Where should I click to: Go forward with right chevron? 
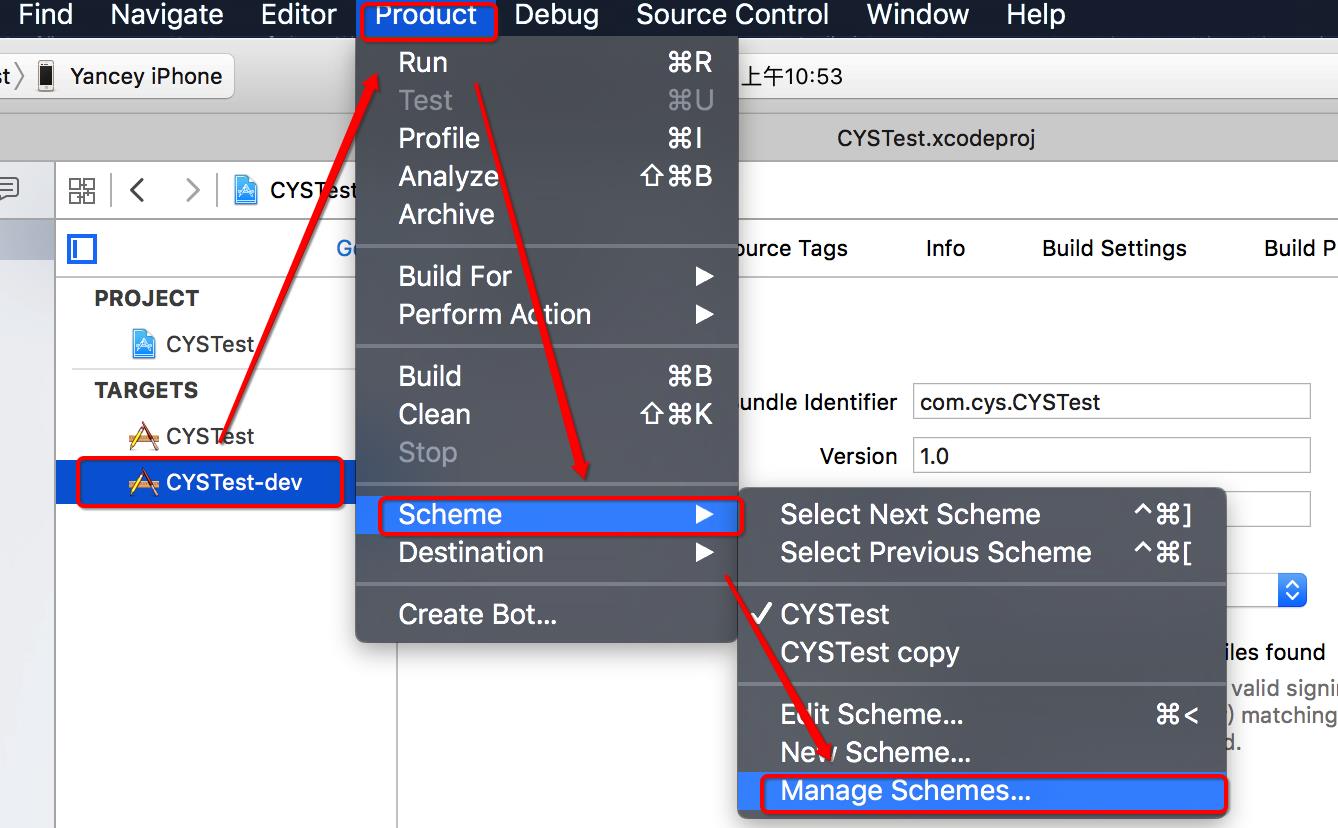pos(192,190)
